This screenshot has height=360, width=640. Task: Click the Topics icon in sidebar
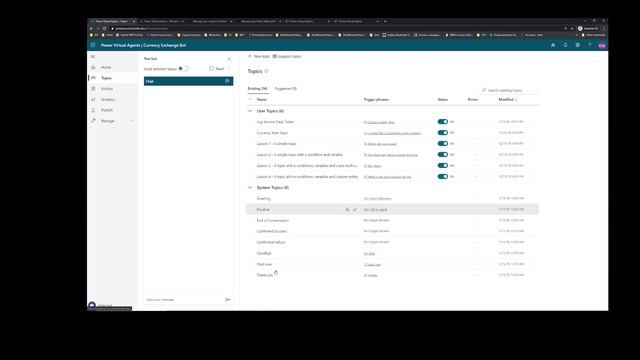93,78
